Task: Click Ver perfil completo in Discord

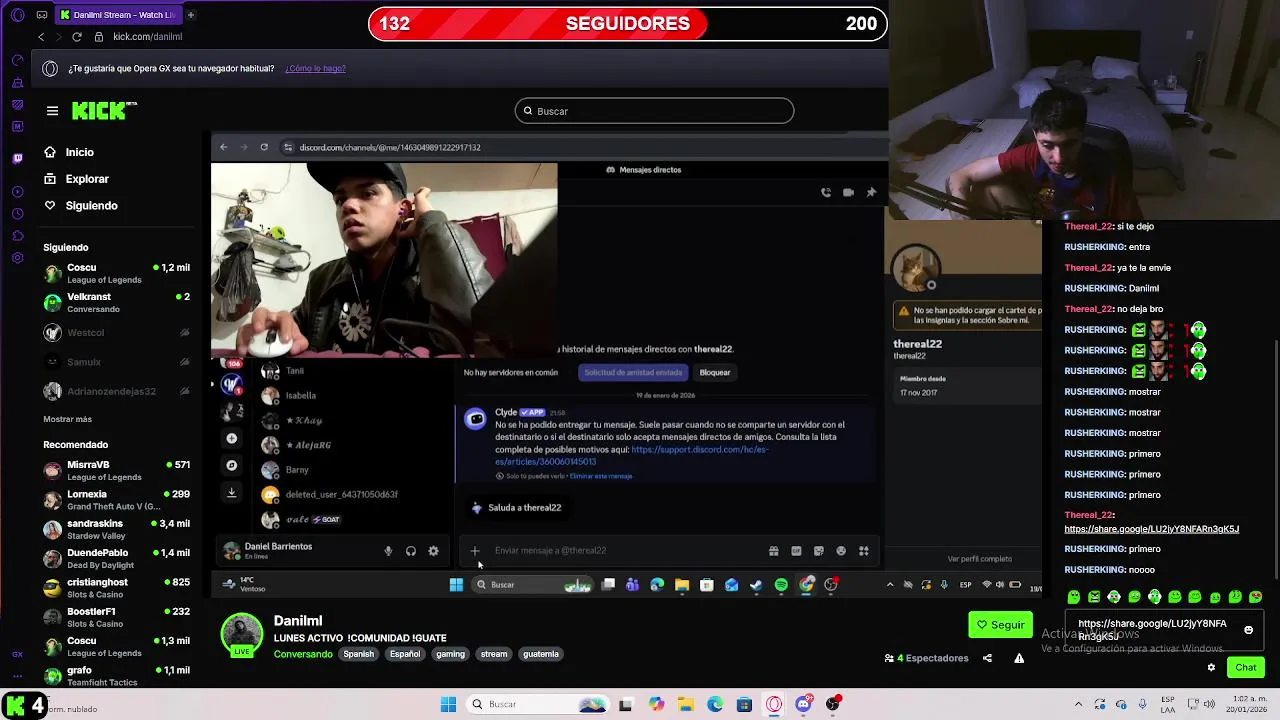Action: click(x=980, y=559)
